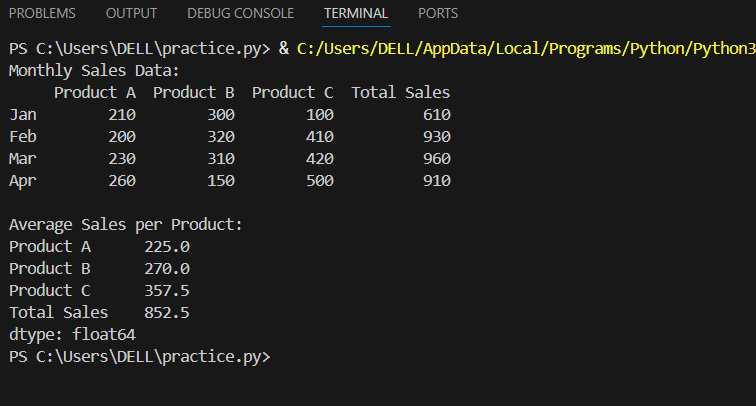Click the last PS prompt line to focus input

140,357
